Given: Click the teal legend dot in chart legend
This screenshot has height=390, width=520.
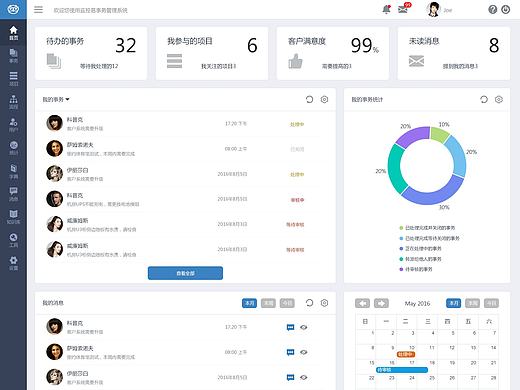Looking at the screenshot, I should (x=401, y=259).
